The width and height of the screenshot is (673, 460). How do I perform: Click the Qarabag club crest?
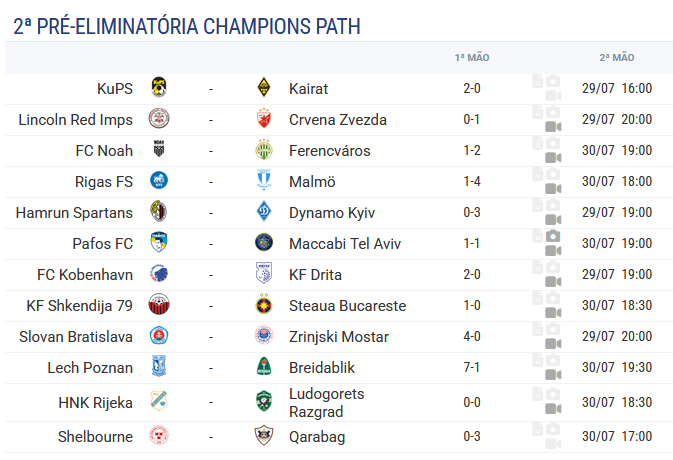coord(264,435)
